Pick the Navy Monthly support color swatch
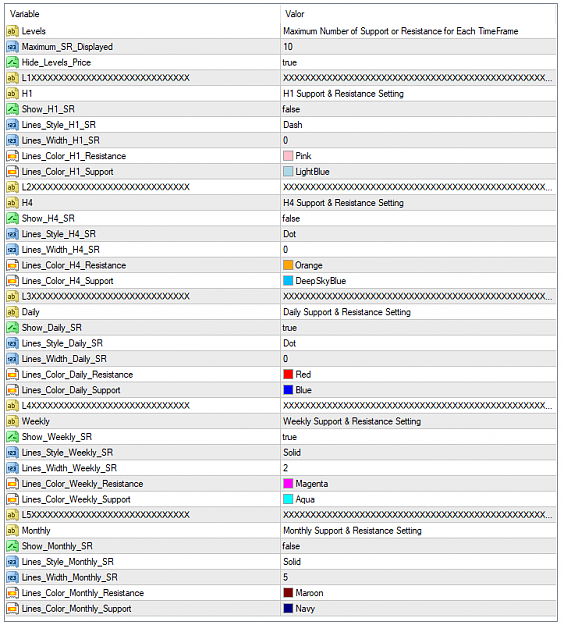This screenshot has width=564, height=625. (x=288, y=608)
